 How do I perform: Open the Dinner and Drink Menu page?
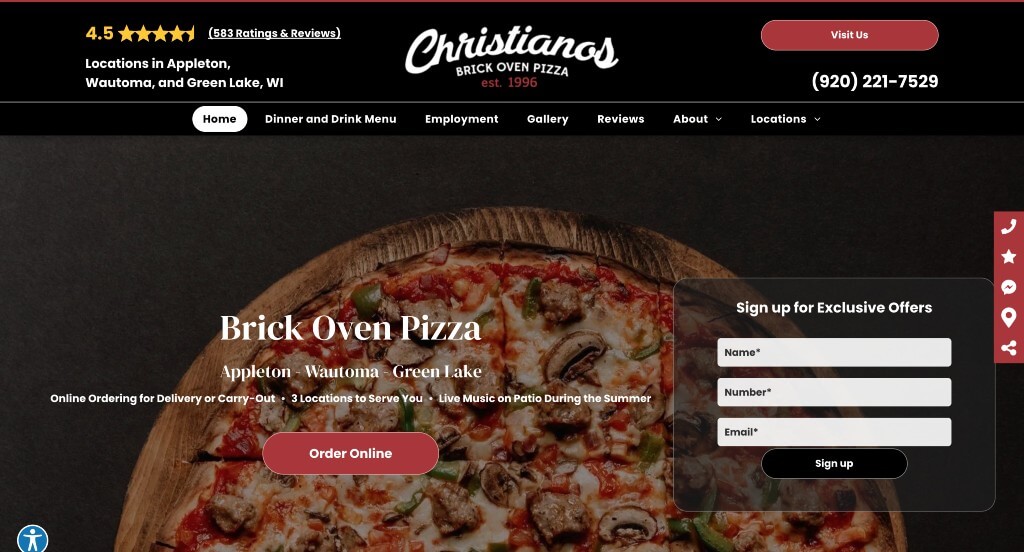(330, 119)
